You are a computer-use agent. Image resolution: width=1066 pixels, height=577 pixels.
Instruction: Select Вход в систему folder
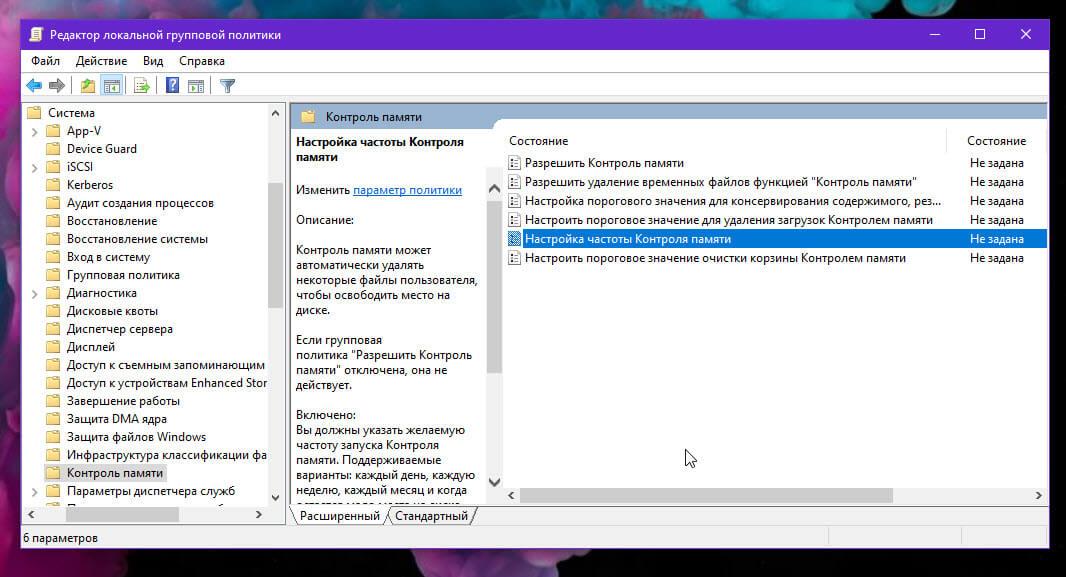(108, 257)
